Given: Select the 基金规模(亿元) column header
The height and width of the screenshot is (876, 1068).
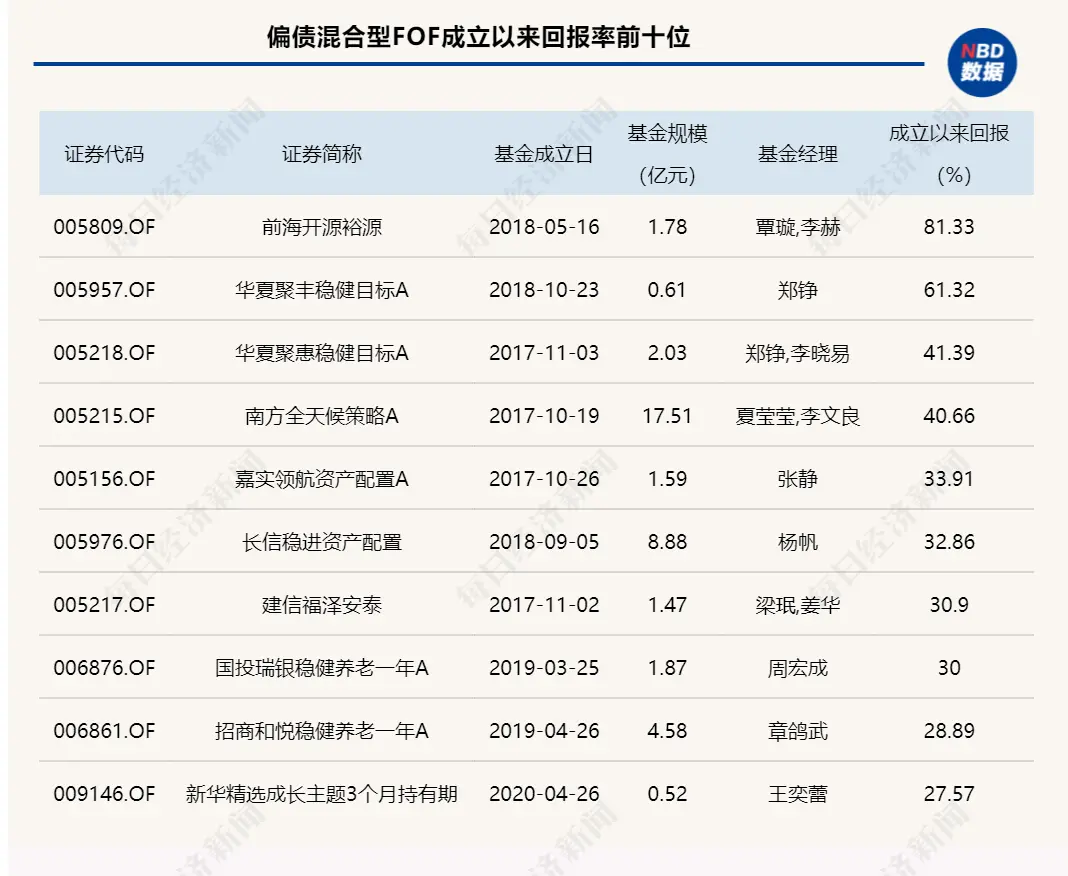Looking at the screenshot, I should click(x=668, y=154).
